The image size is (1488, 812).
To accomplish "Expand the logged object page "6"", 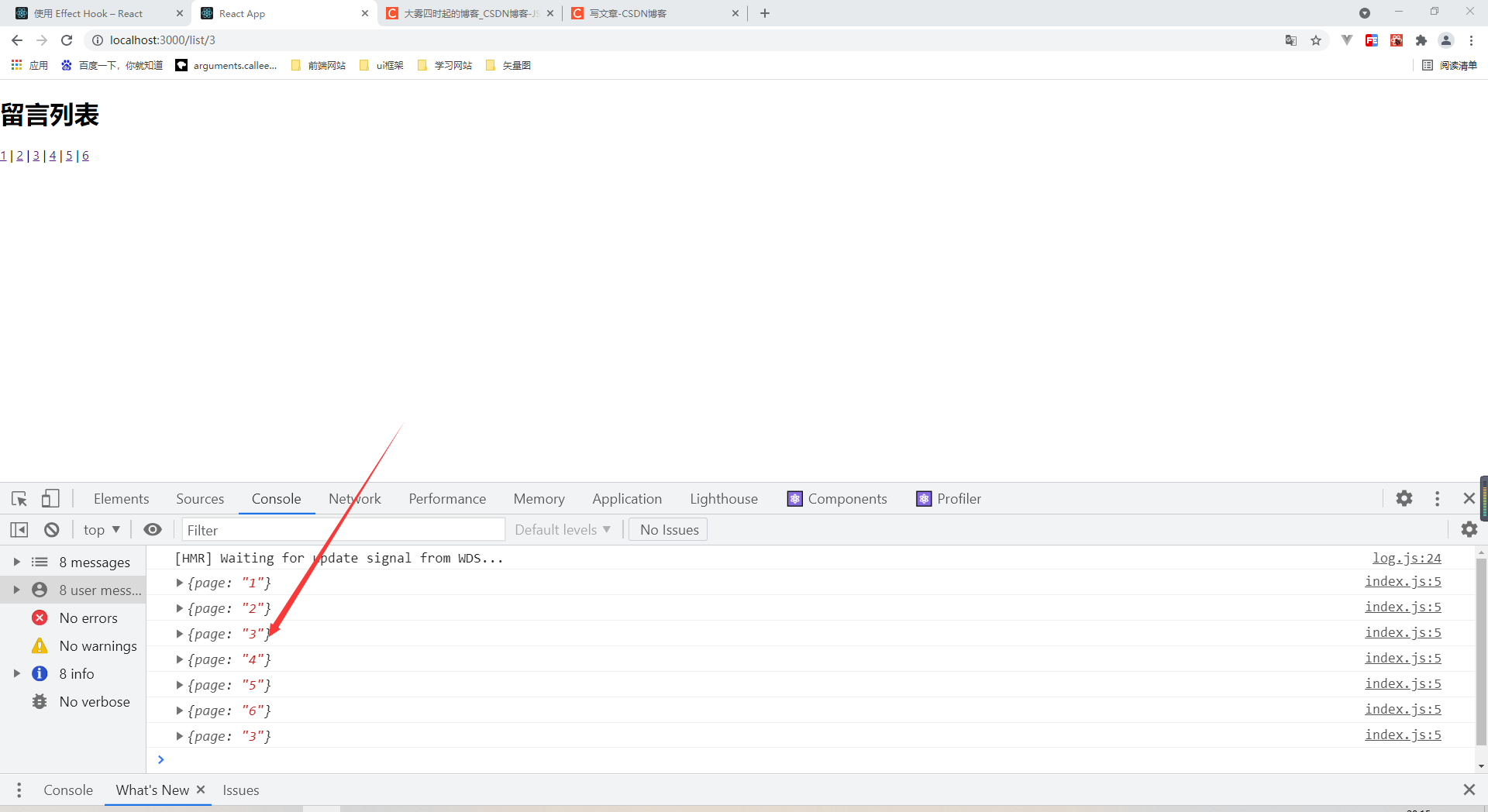I will [x=180, y=710].
